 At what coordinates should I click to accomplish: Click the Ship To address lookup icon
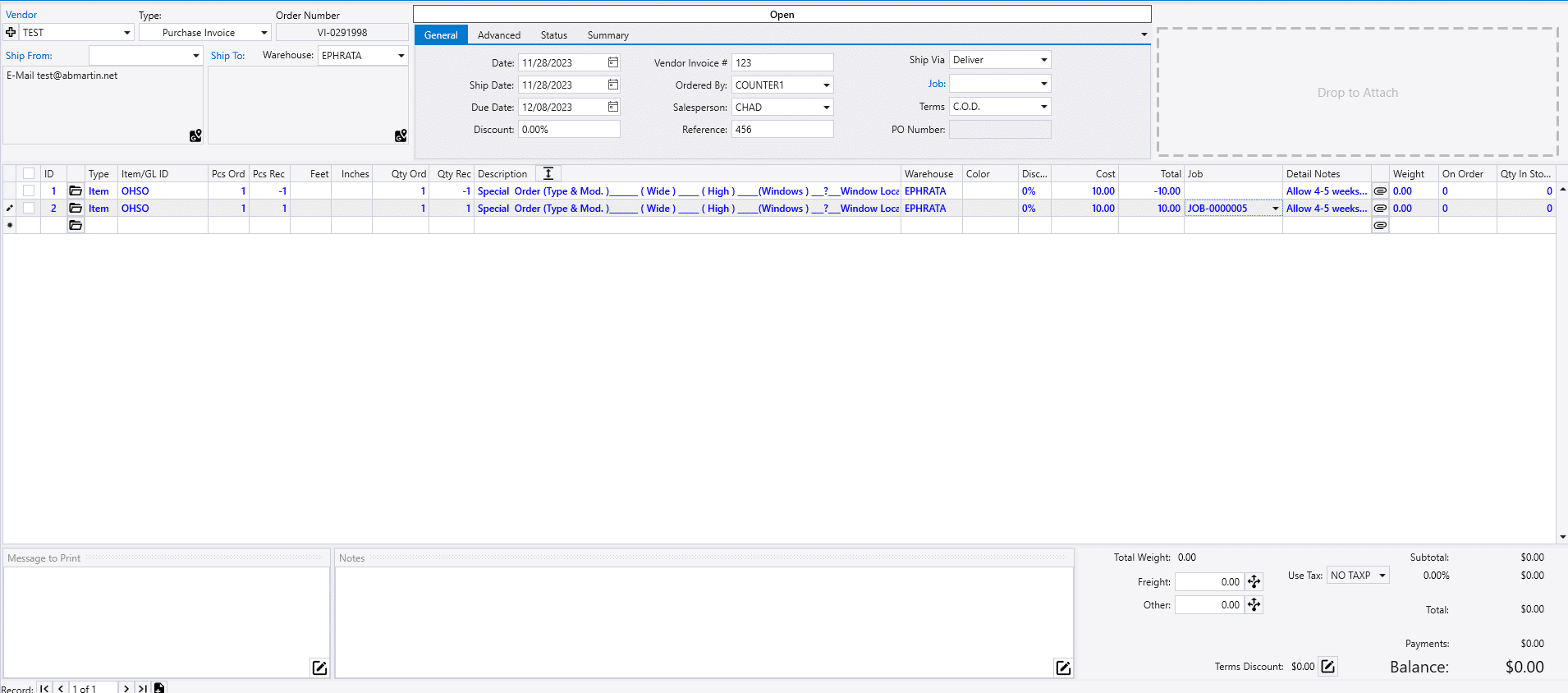click(401, 135)
